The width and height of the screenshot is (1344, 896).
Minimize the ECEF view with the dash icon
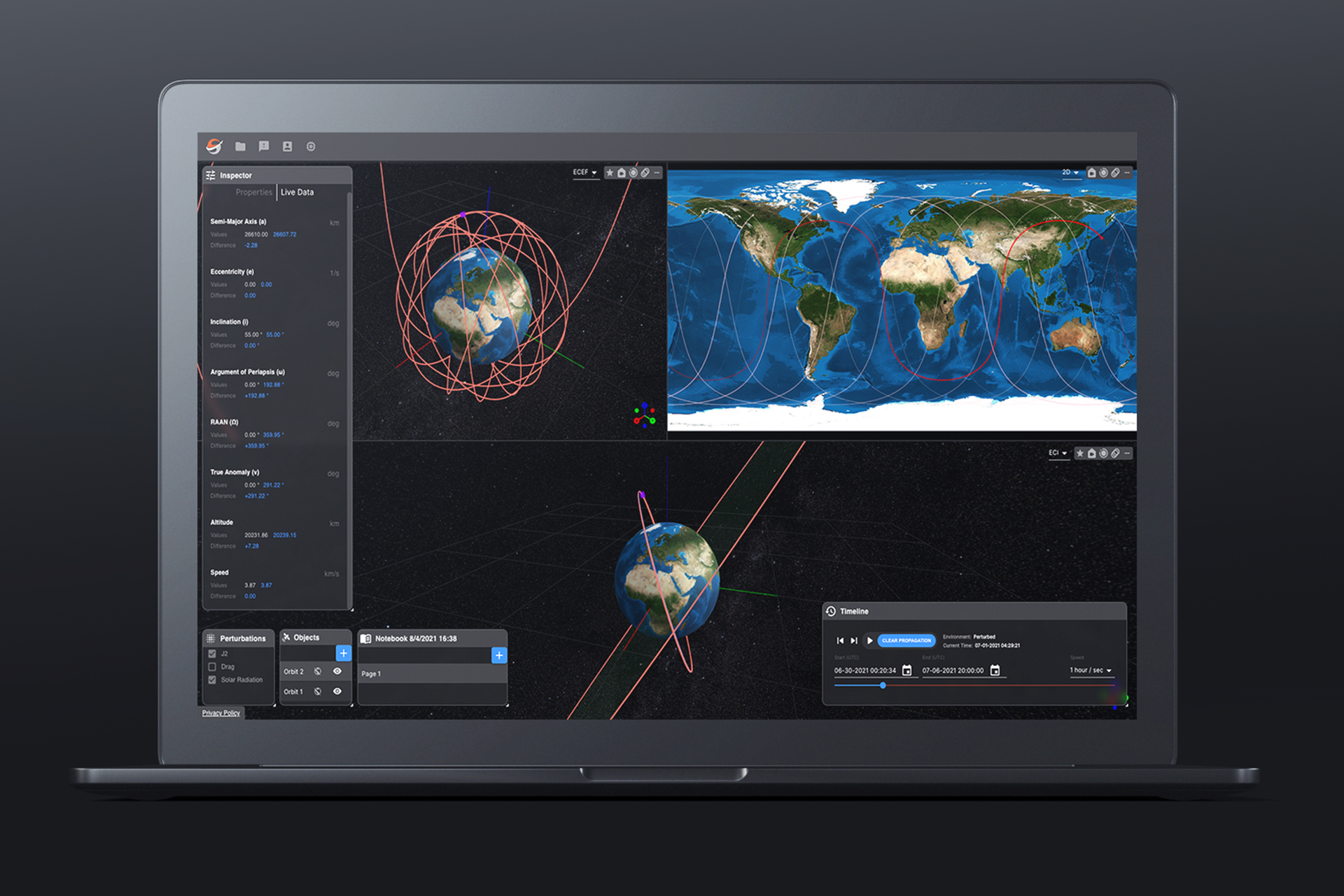click(657, 172)
